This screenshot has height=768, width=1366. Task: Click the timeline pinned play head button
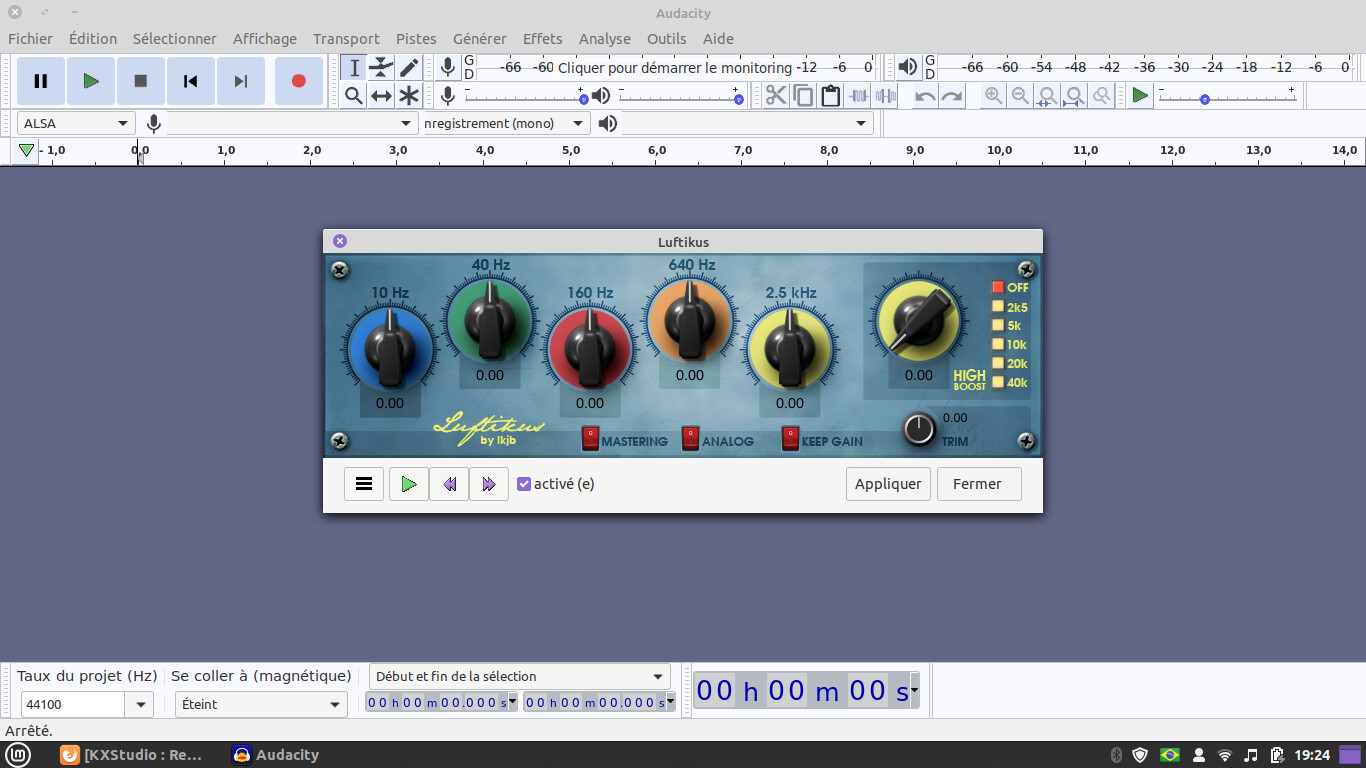tap(27, 150)
